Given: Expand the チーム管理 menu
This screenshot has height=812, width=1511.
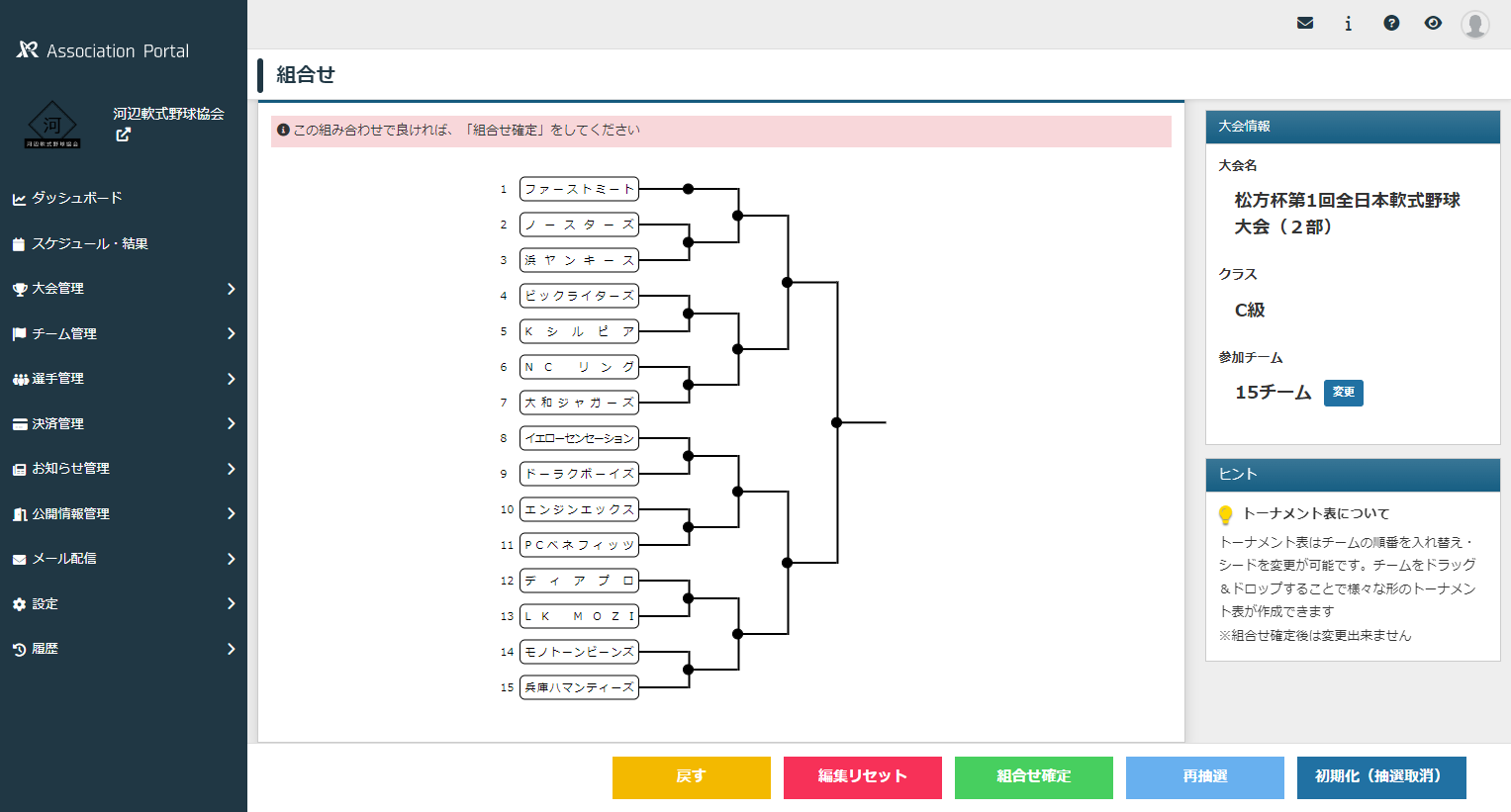Looking at the screenshot, I should [x=123, y=333].
